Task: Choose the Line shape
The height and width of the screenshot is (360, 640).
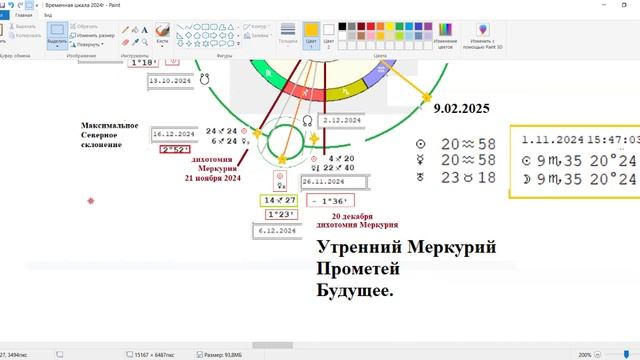Action: point(180,27)
